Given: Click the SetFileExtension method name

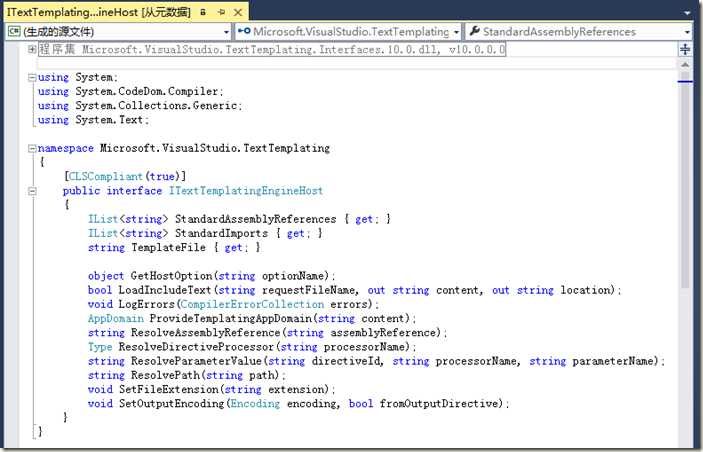Looking at the screenshot, I should point(169,390).
